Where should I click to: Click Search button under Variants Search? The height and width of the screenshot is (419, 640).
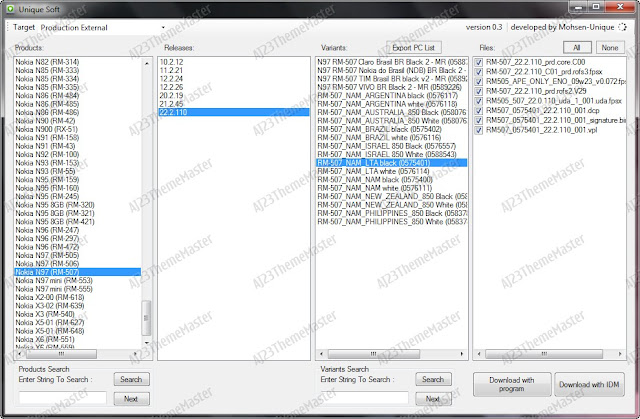(x=433, y=379)
